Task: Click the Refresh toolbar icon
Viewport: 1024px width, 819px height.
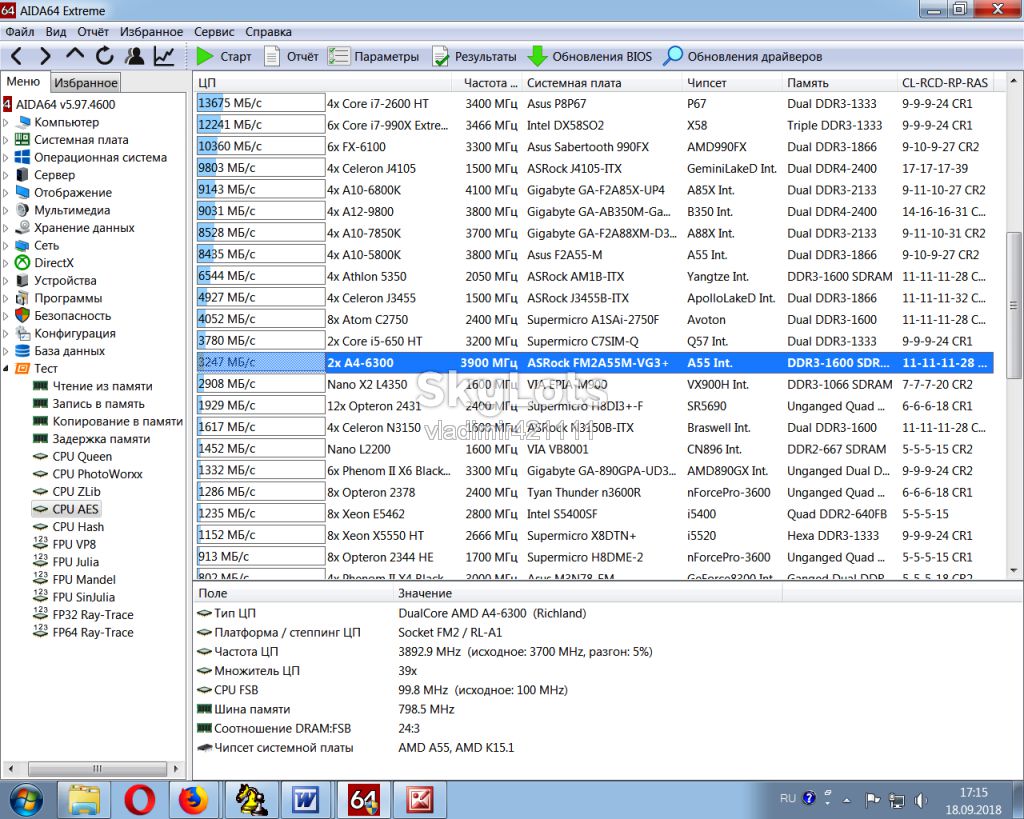Action: tap(104, 56)
